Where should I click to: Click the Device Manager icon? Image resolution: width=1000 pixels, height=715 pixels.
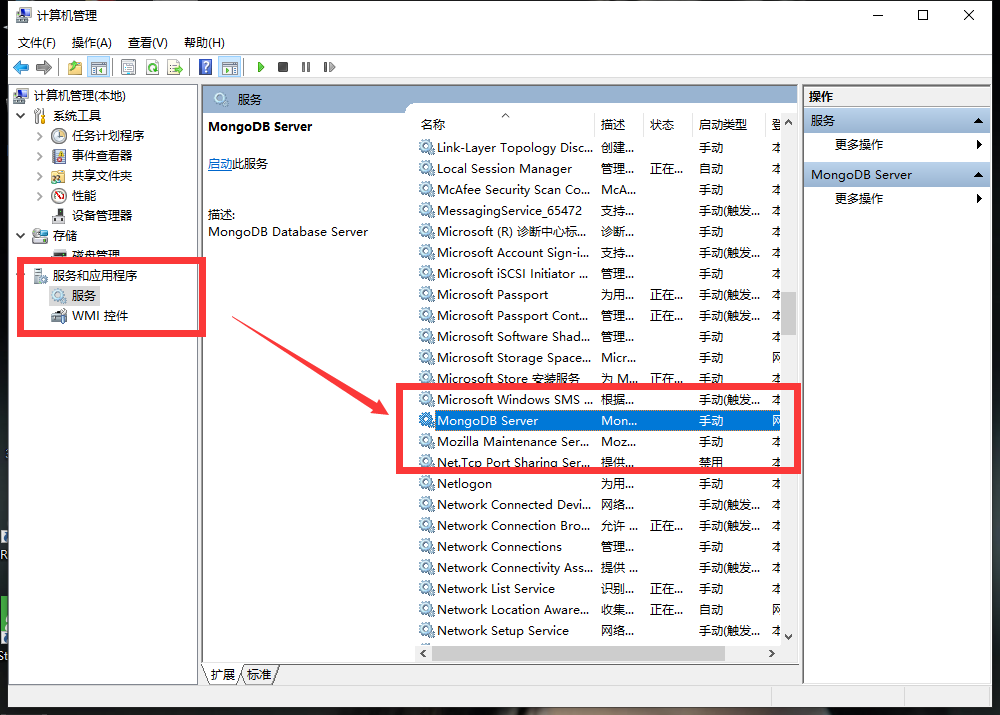(59, 216)
